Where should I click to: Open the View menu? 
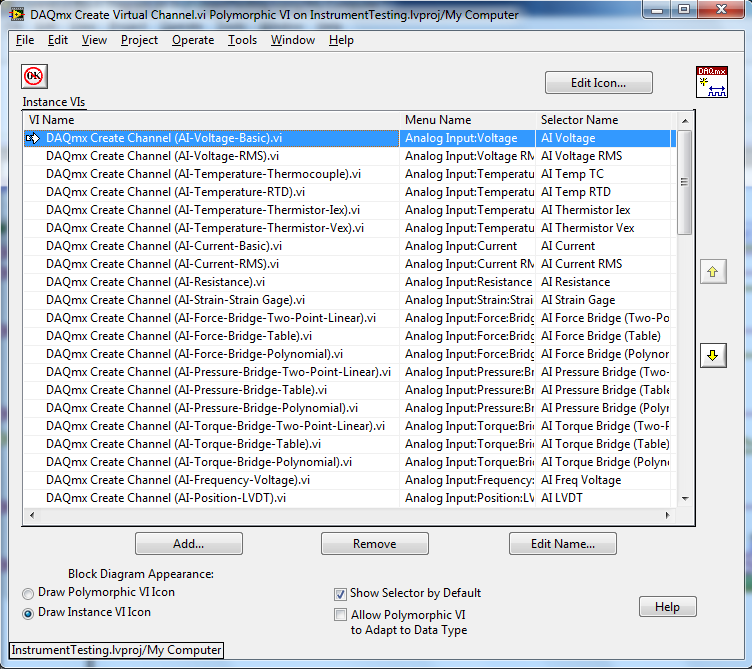94,40
